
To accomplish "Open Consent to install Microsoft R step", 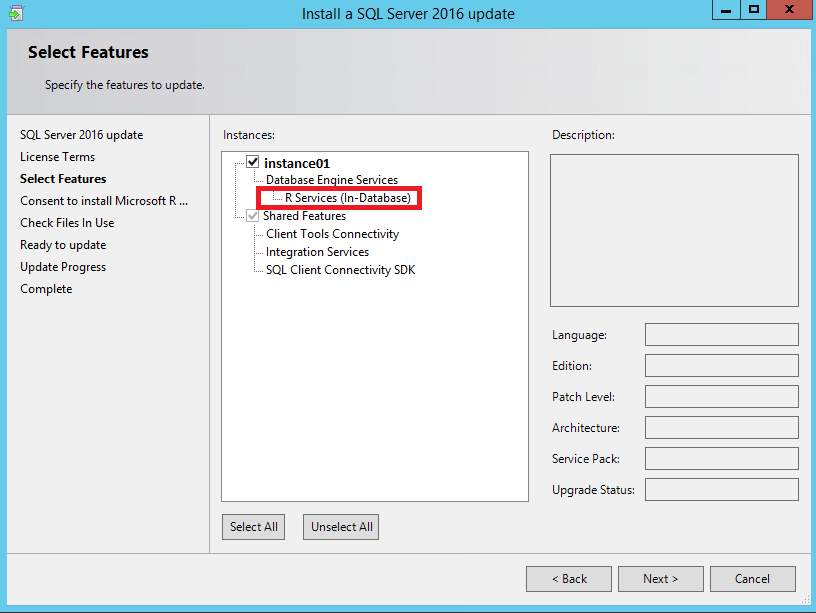I will coord(104,201).
